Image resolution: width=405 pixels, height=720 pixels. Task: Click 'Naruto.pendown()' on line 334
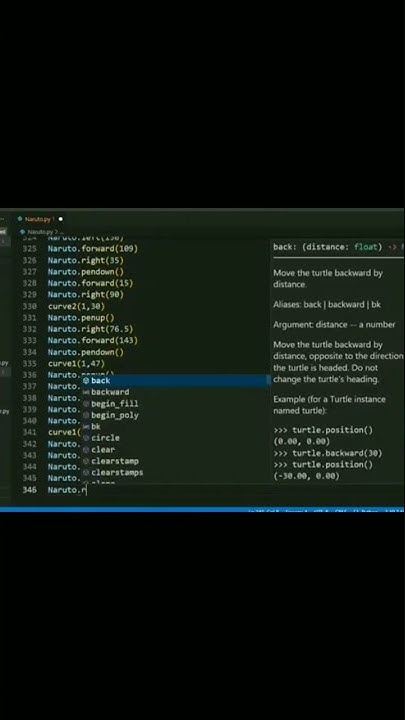coord(85,352)
